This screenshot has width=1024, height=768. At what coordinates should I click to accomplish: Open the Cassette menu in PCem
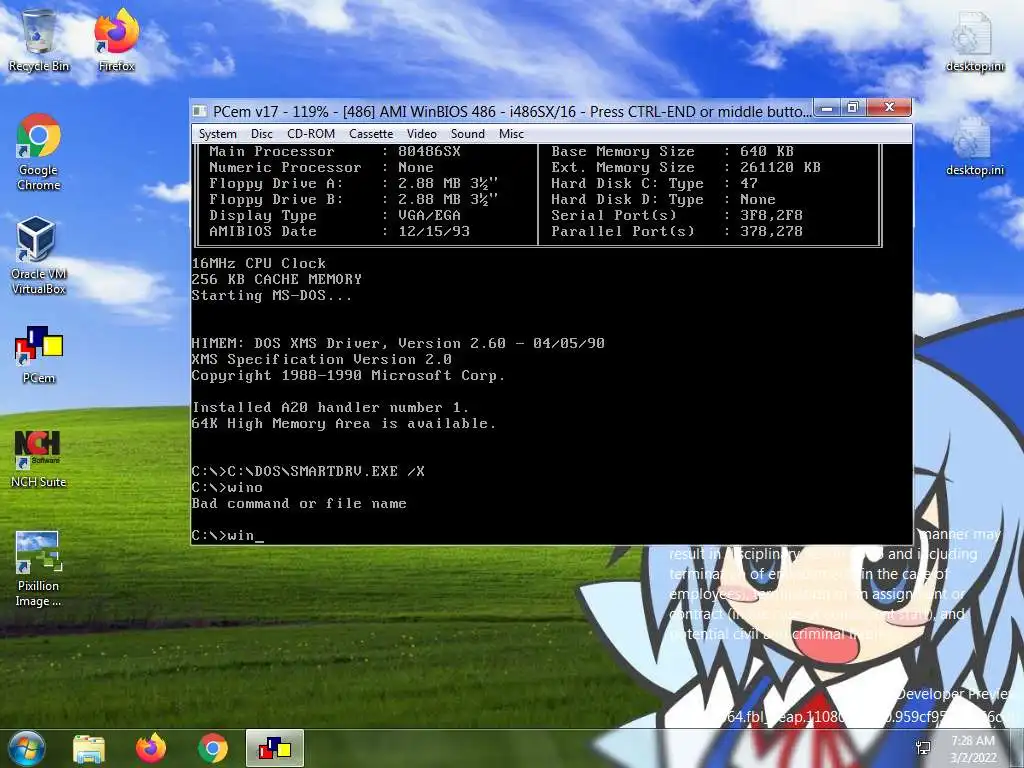pyautogui.click(x=371, y=134)
